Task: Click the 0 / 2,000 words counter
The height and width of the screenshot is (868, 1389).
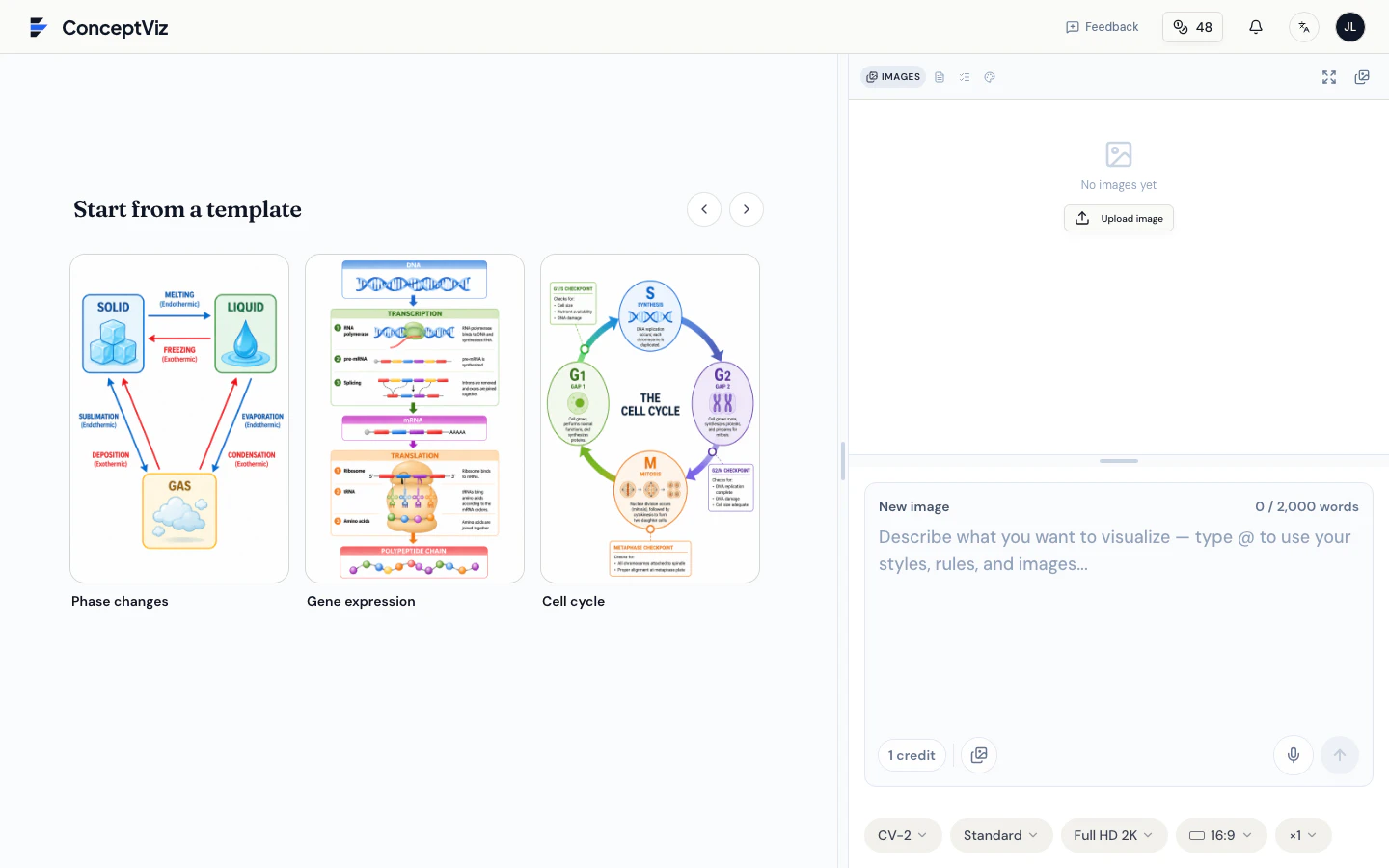Action: pos(1307,506)
